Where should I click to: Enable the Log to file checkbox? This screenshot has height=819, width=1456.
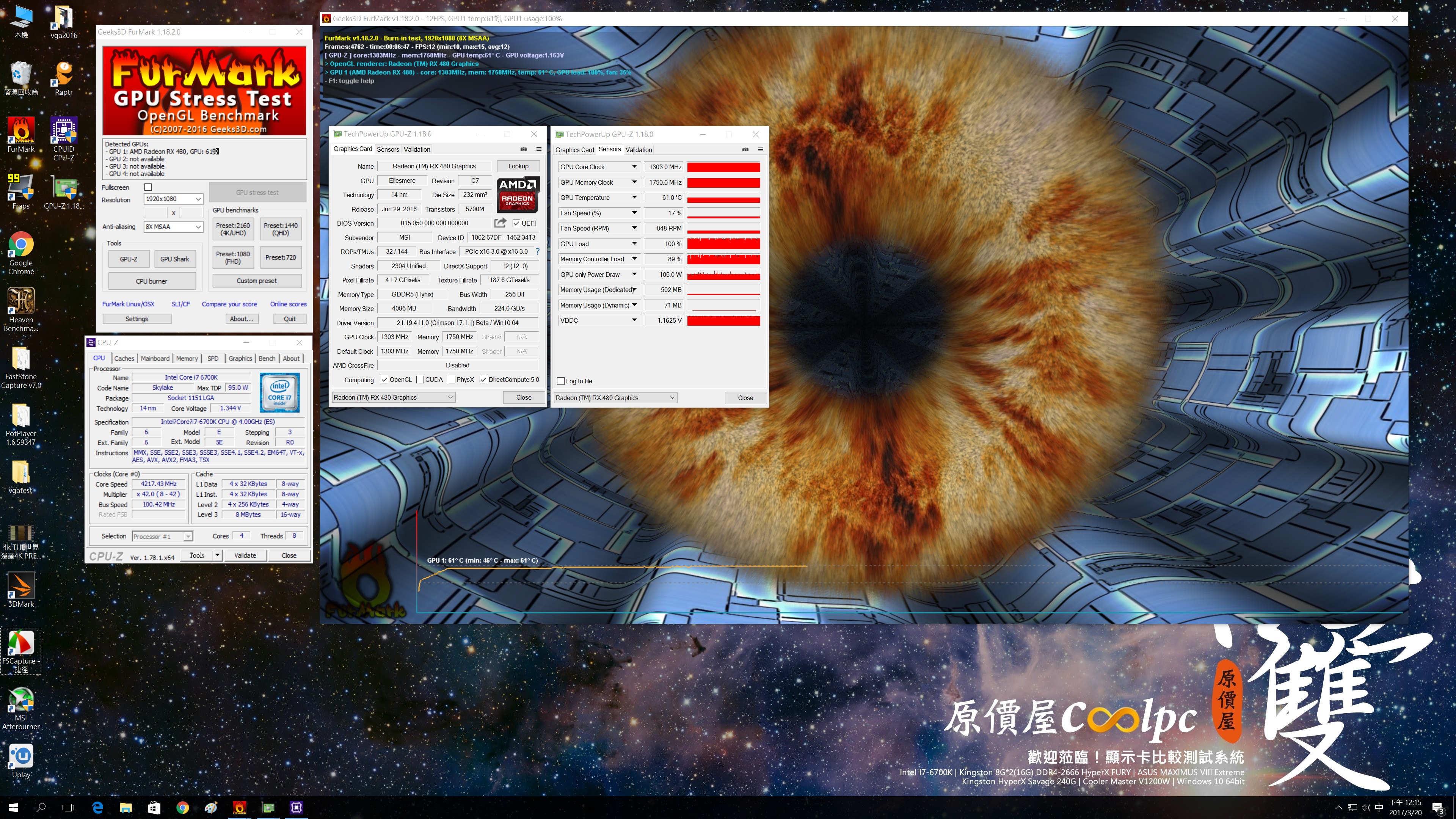point(561,381)
